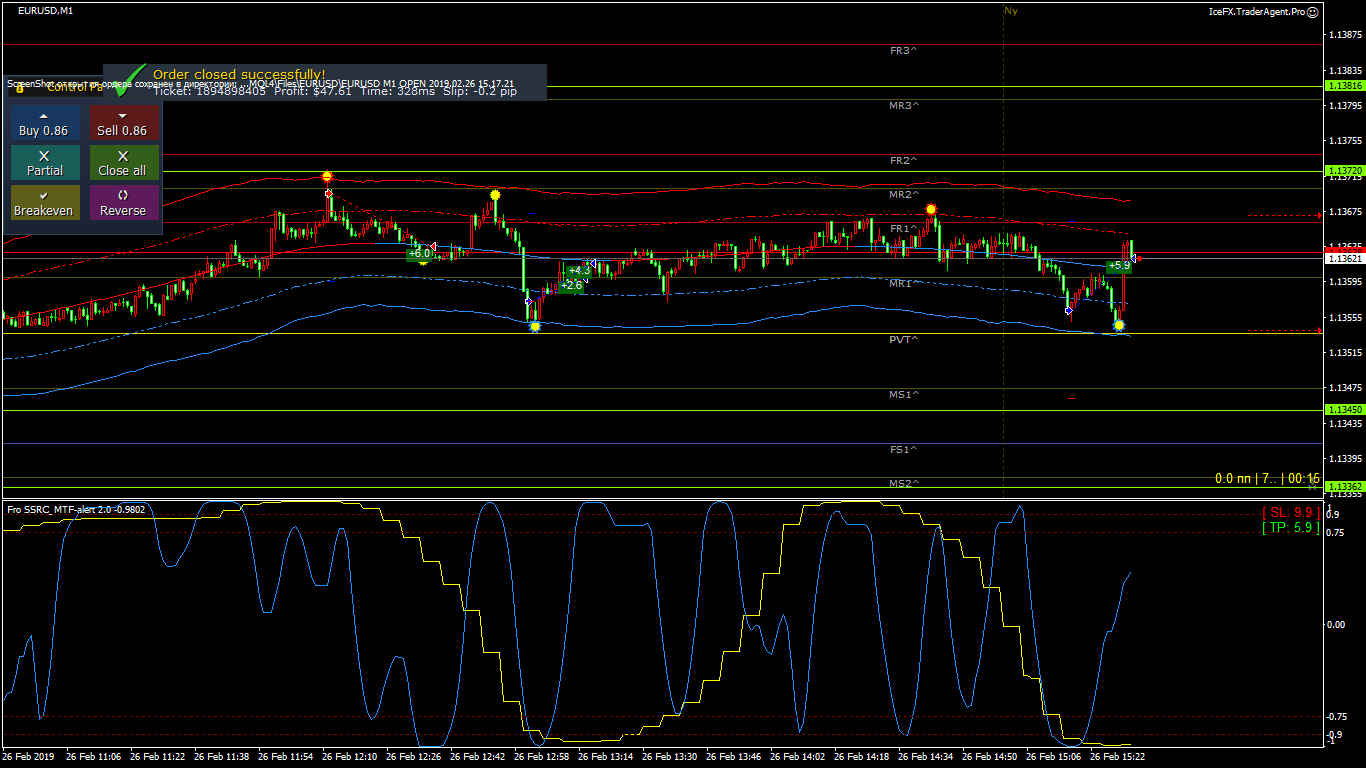The height and width of the screenshot is (768, 1366).
Task: Click the MR3^ level label
Action: 903,105
